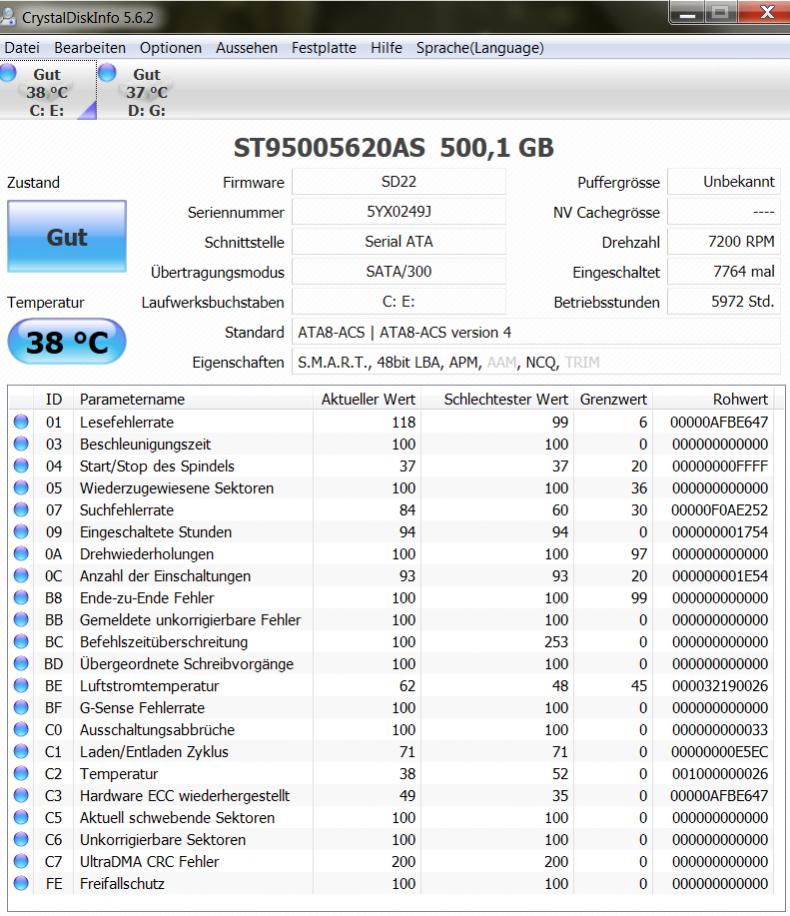Click raw value 000032190026
This screenshot has width=790, height=916.
pos(719,685)
